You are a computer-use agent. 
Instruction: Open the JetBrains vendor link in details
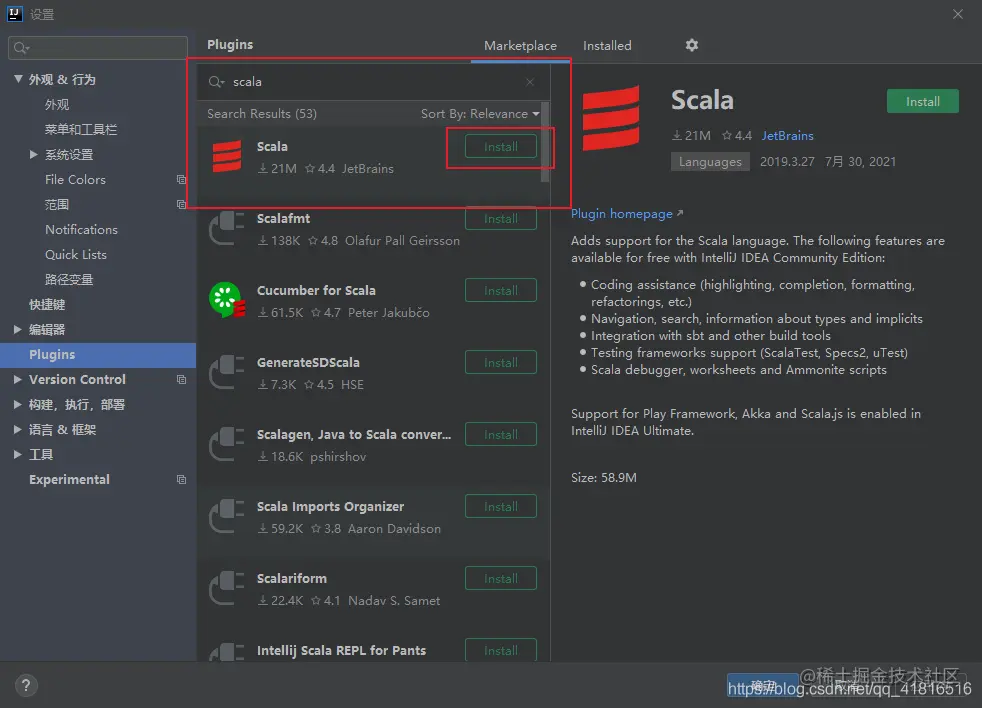787,136
